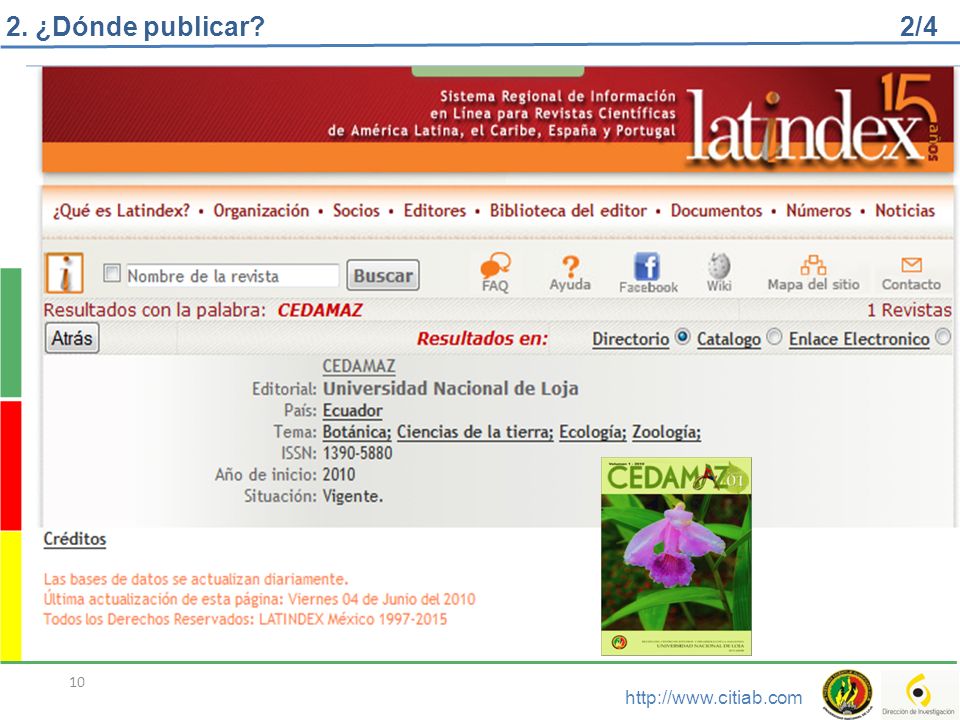The height and width of the screenshot is (720, 960).
Task: Open Biblioteca del editor menu item
Action: 568,211
